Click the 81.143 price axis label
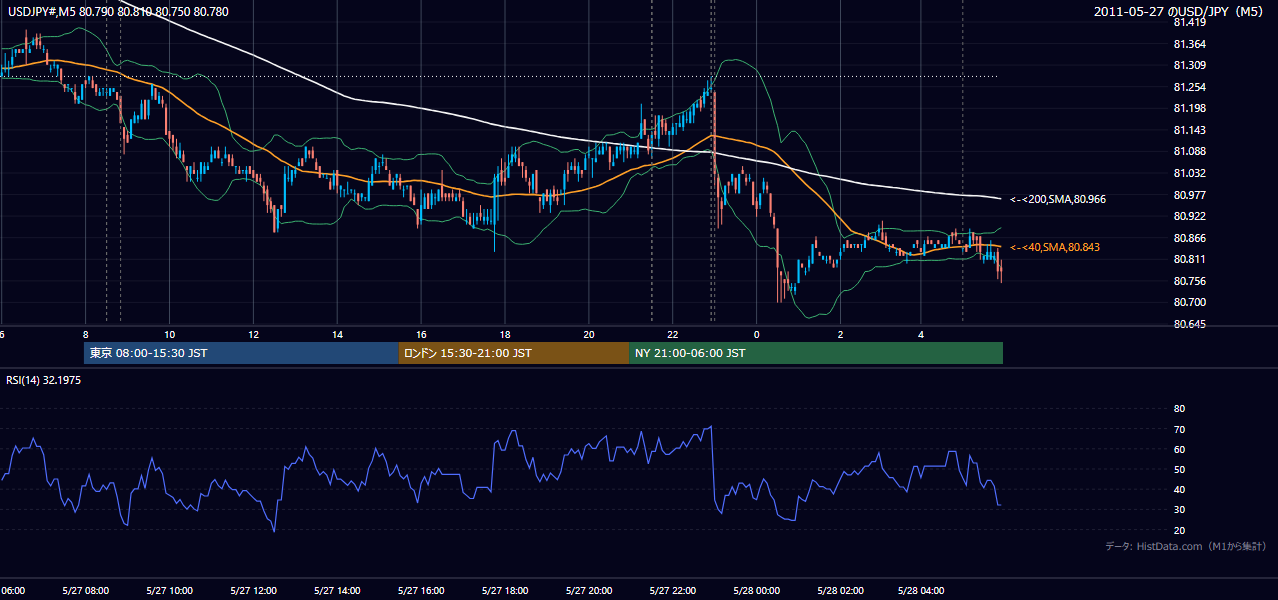This screenshot has width=1278, height=600. [x=1190, y=130]
